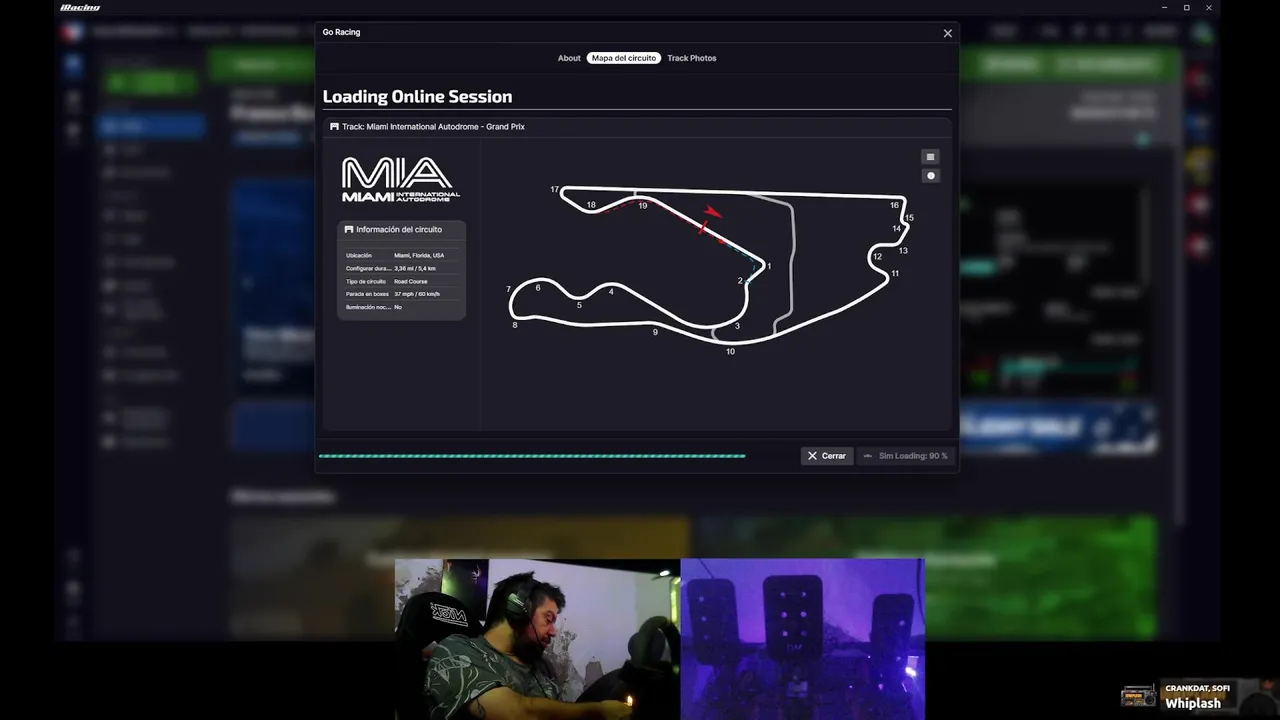Click the pedal camera overlay
The height and width of the screenshot is (720, 1280).
point(802,639)
